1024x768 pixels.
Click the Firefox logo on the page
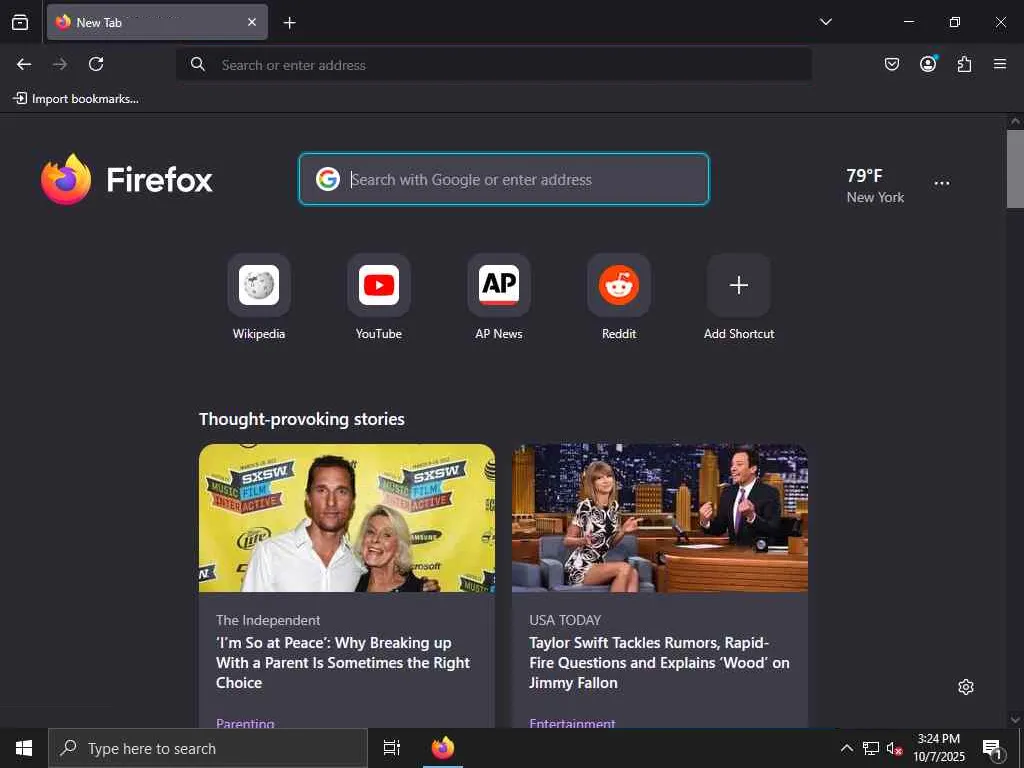127,180
